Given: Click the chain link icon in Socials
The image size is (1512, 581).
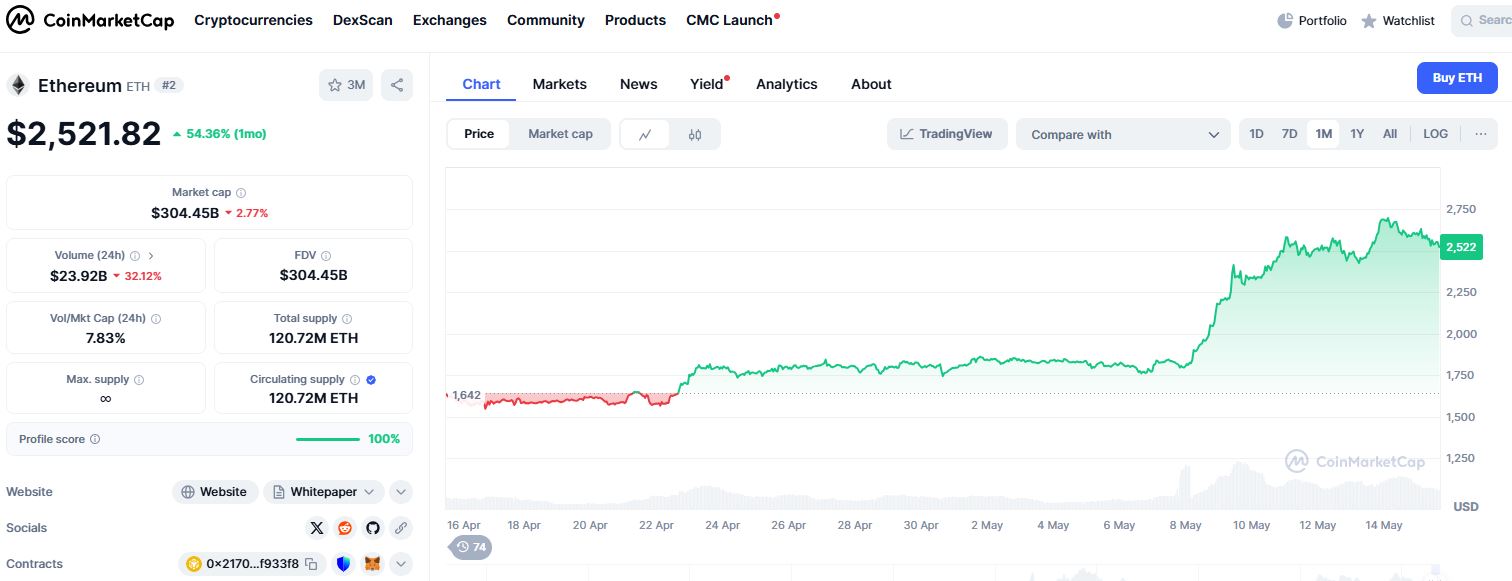Looking at the screenshot, I should (x=401, y=527).
